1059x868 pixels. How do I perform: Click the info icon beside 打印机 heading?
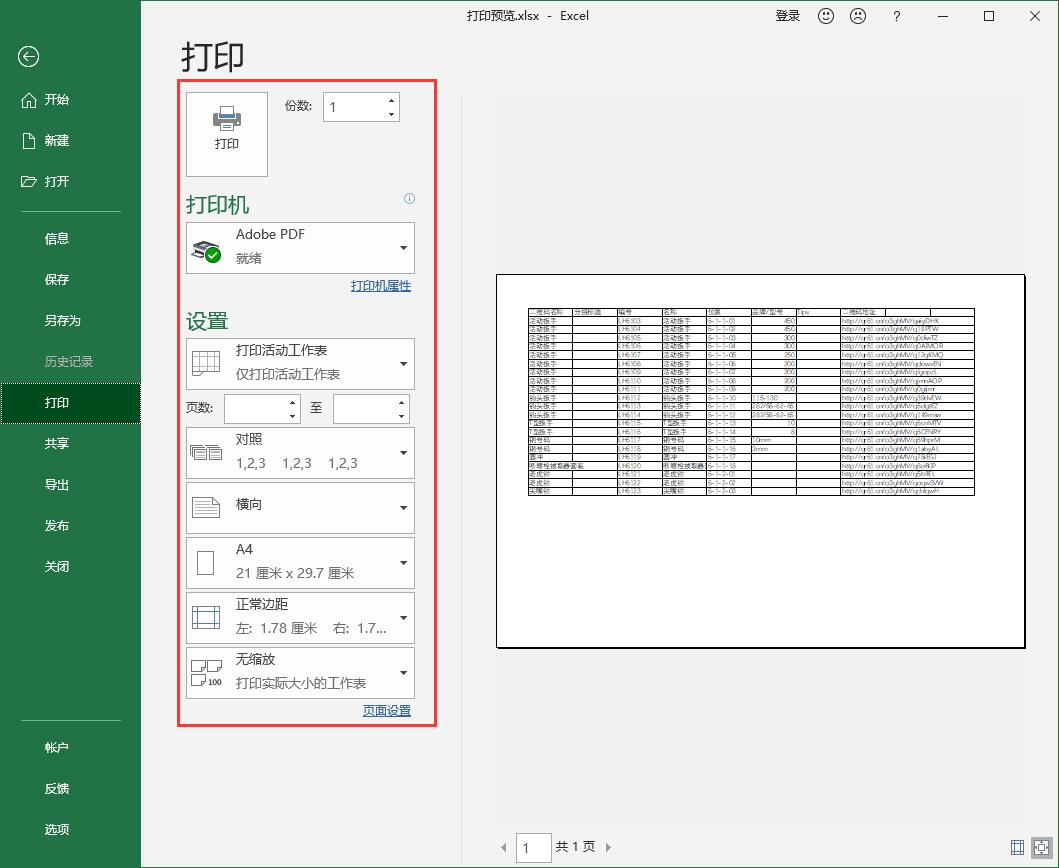[x=410, y=198]
